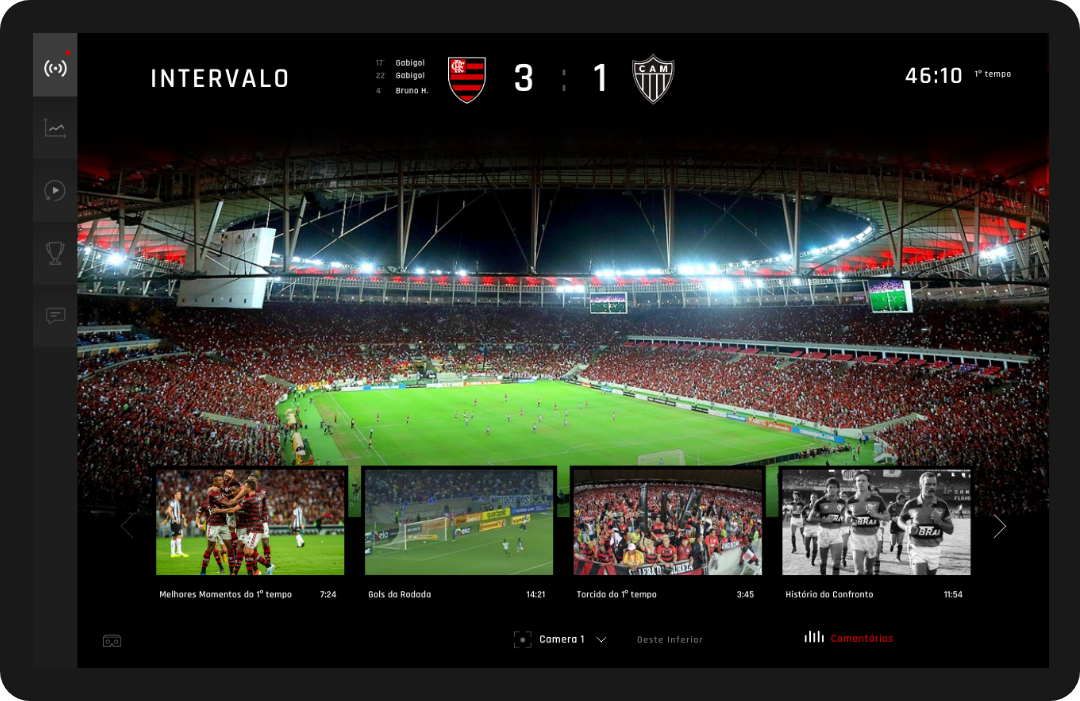Click the camera focus frame icon
The image size is (1080, 701).
522,640
